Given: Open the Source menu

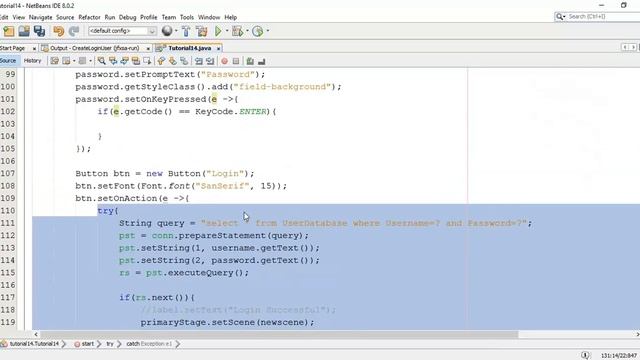Looking at the screenshot, I should [x=65, y=17].
